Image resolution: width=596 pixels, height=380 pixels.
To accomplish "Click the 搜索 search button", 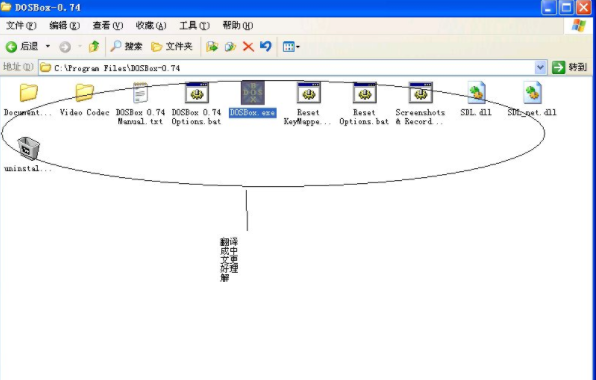I will click(x=126, y=46).
